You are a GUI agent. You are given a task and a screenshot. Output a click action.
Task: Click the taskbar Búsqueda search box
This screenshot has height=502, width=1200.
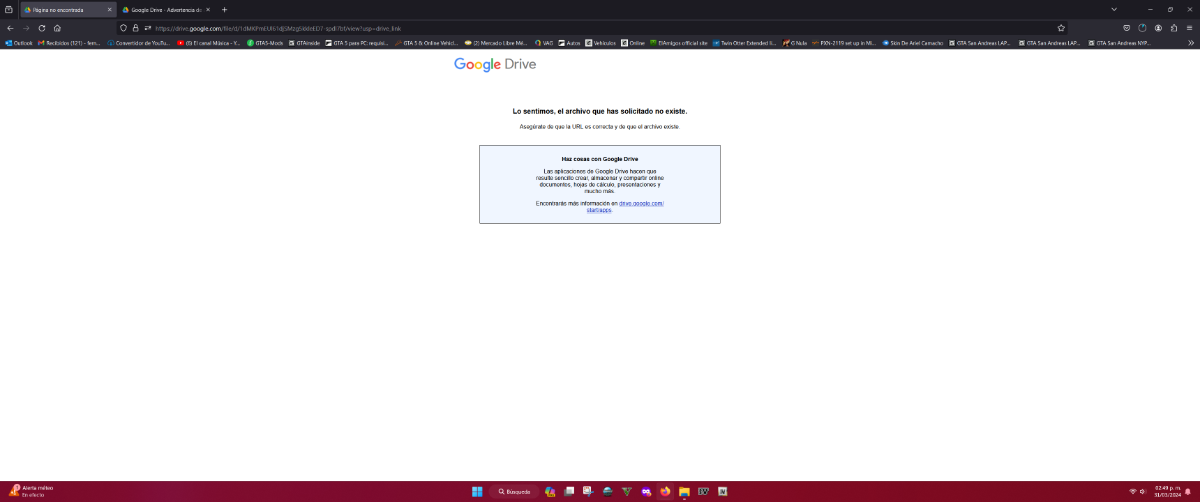[x=515, y=491]
